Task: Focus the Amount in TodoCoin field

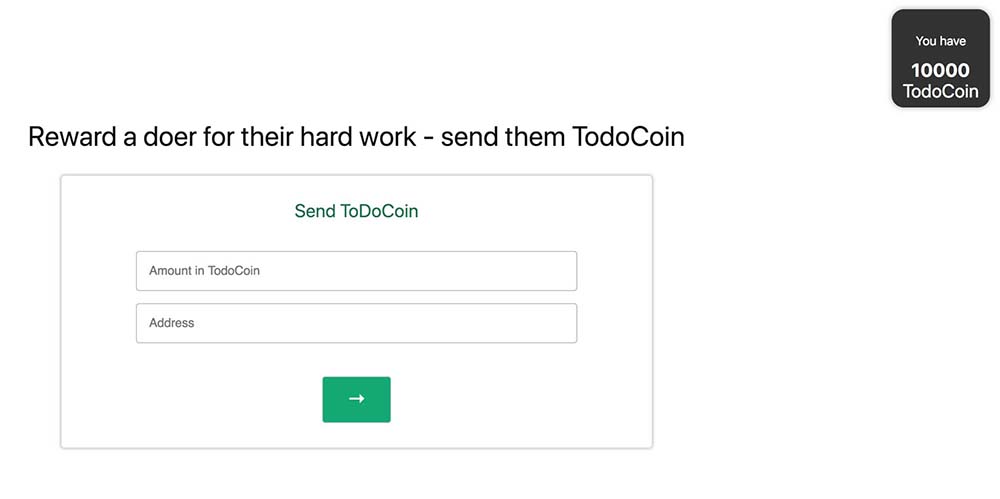Action: 356,271
